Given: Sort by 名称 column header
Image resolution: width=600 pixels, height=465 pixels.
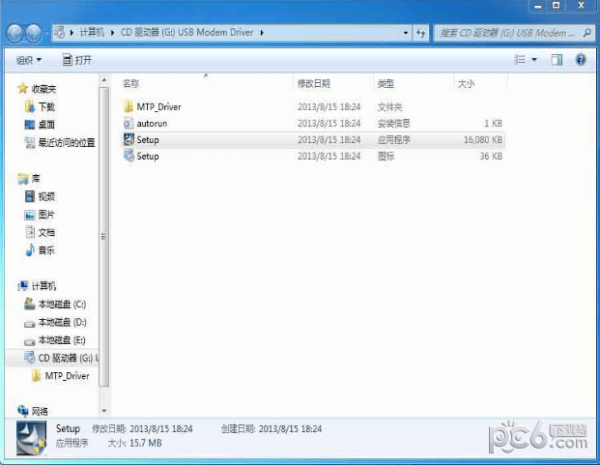Looking at the screenshot, I should tap(131, 83).
